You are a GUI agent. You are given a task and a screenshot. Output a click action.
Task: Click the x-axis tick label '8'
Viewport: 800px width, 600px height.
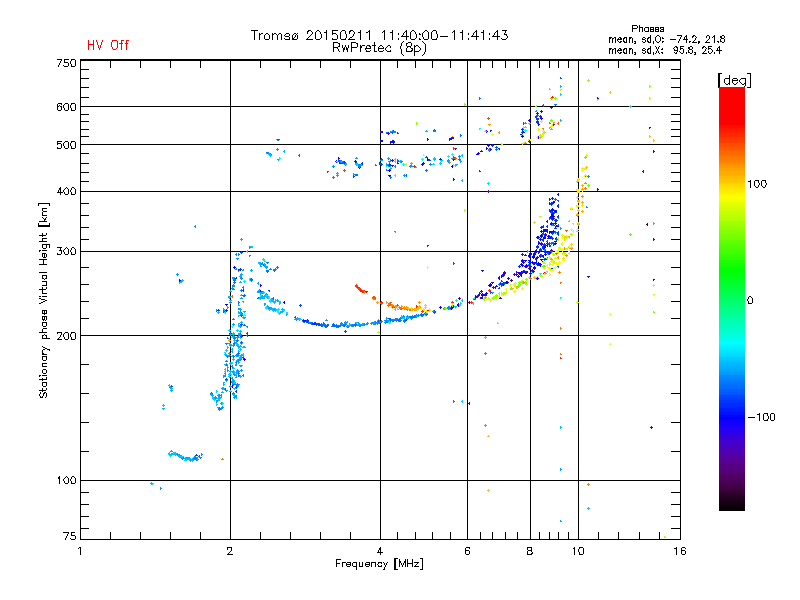tap(530, 551)
